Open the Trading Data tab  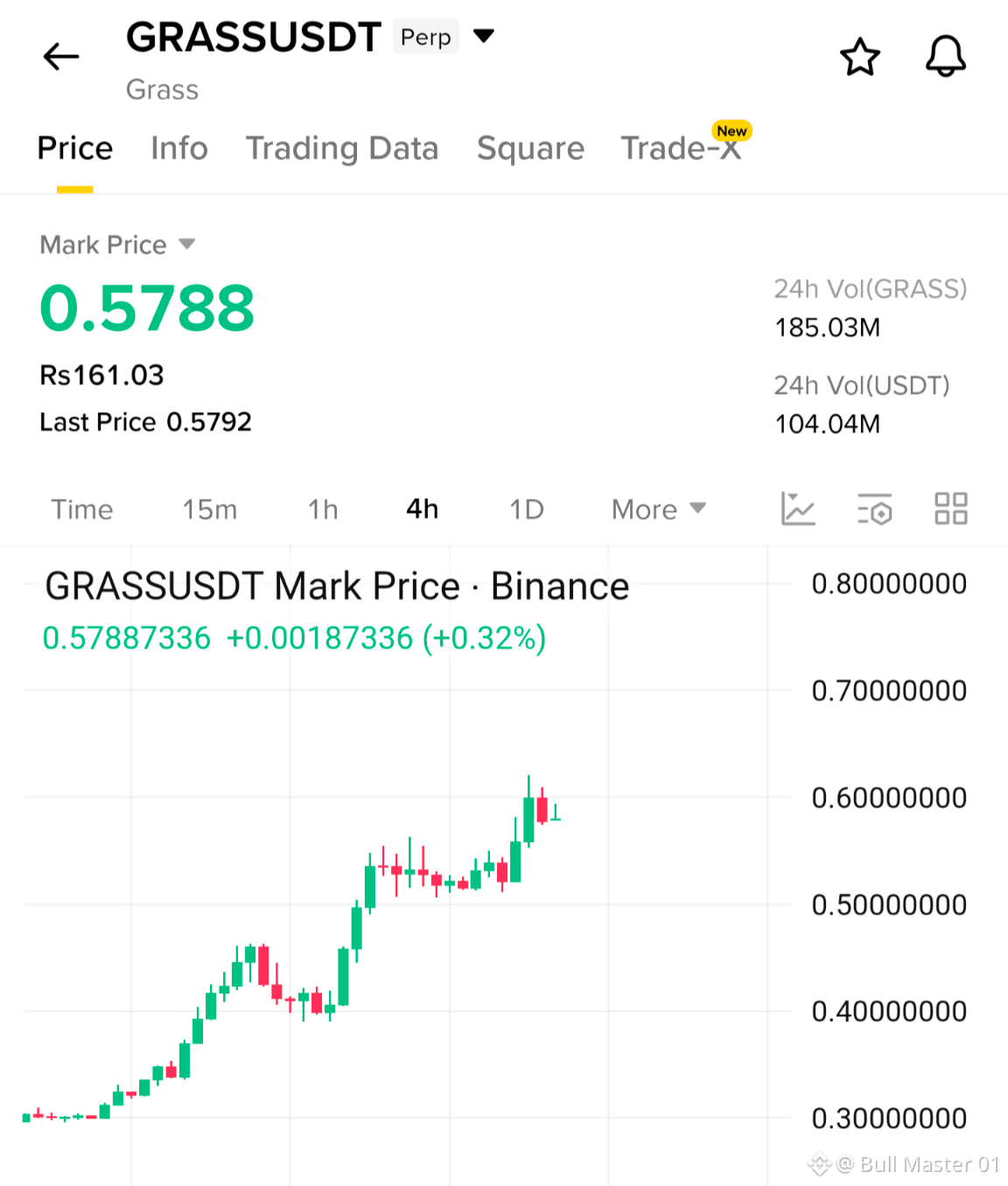[x=342, y=149]
